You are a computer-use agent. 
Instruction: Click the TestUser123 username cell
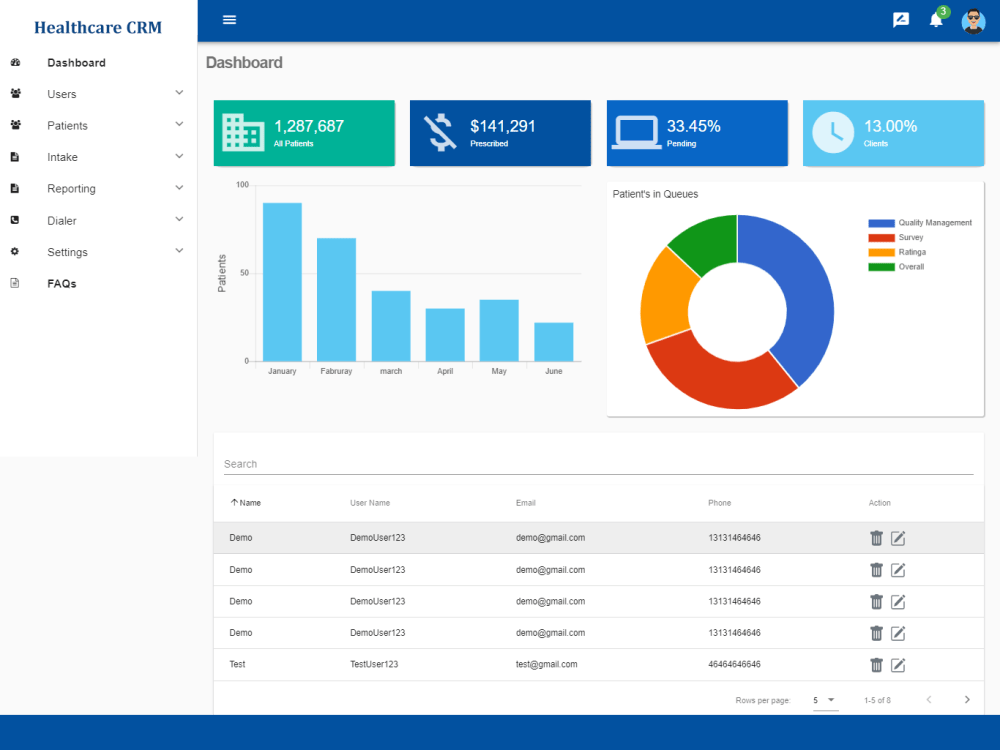[374, 664]
